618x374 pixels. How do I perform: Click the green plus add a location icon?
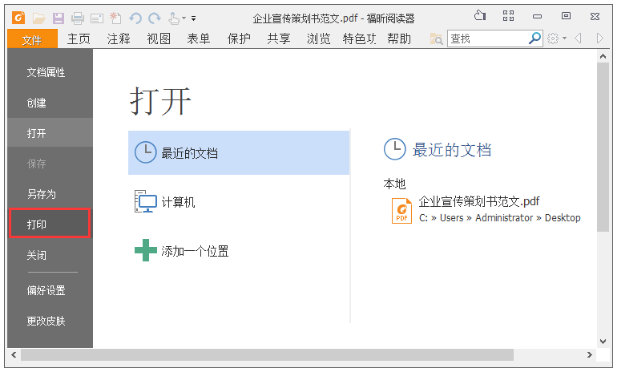tap(145, 250)
